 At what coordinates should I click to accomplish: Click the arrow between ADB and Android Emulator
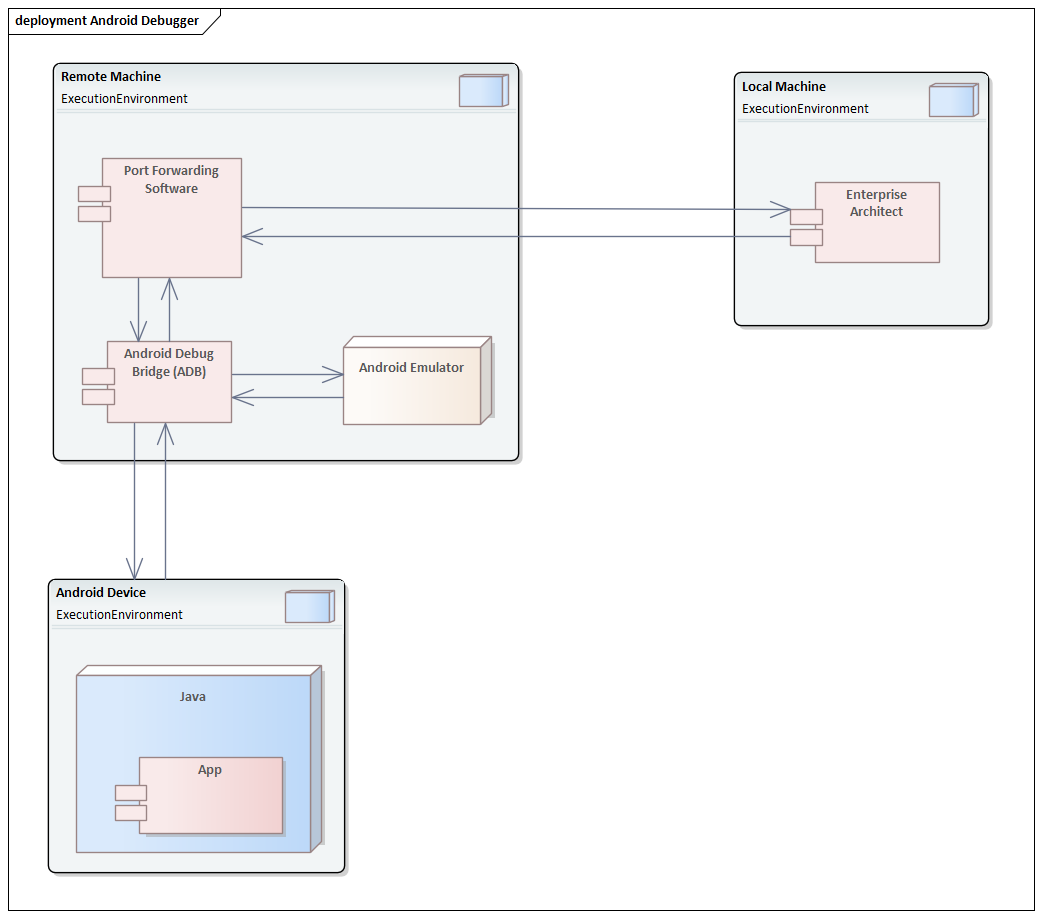[x=288, y=373]
